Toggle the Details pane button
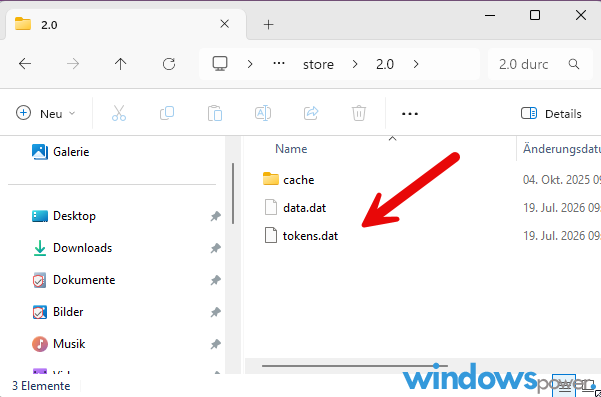 (x=551, y=114)
